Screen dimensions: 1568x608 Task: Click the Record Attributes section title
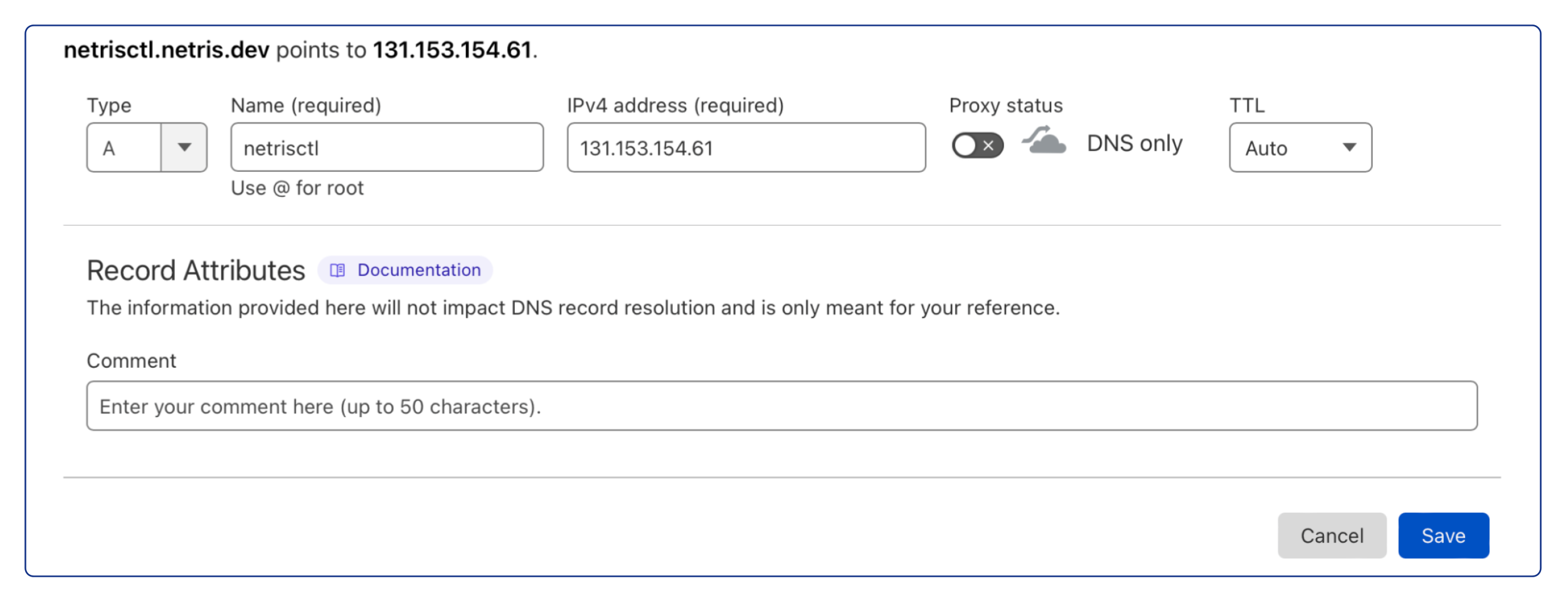pos(196,270)
